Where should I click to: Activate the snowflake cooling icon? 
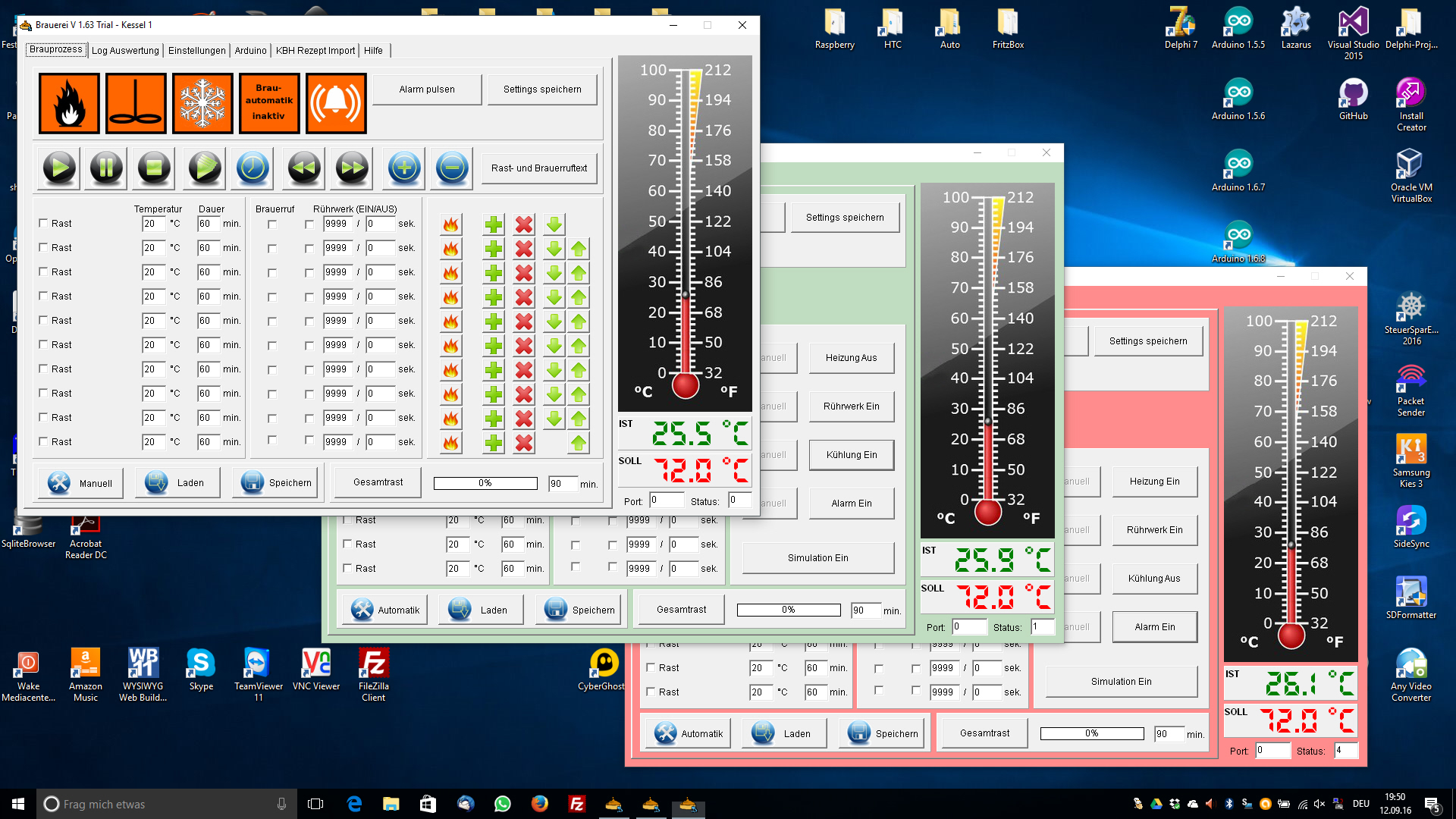coord(202,103)
